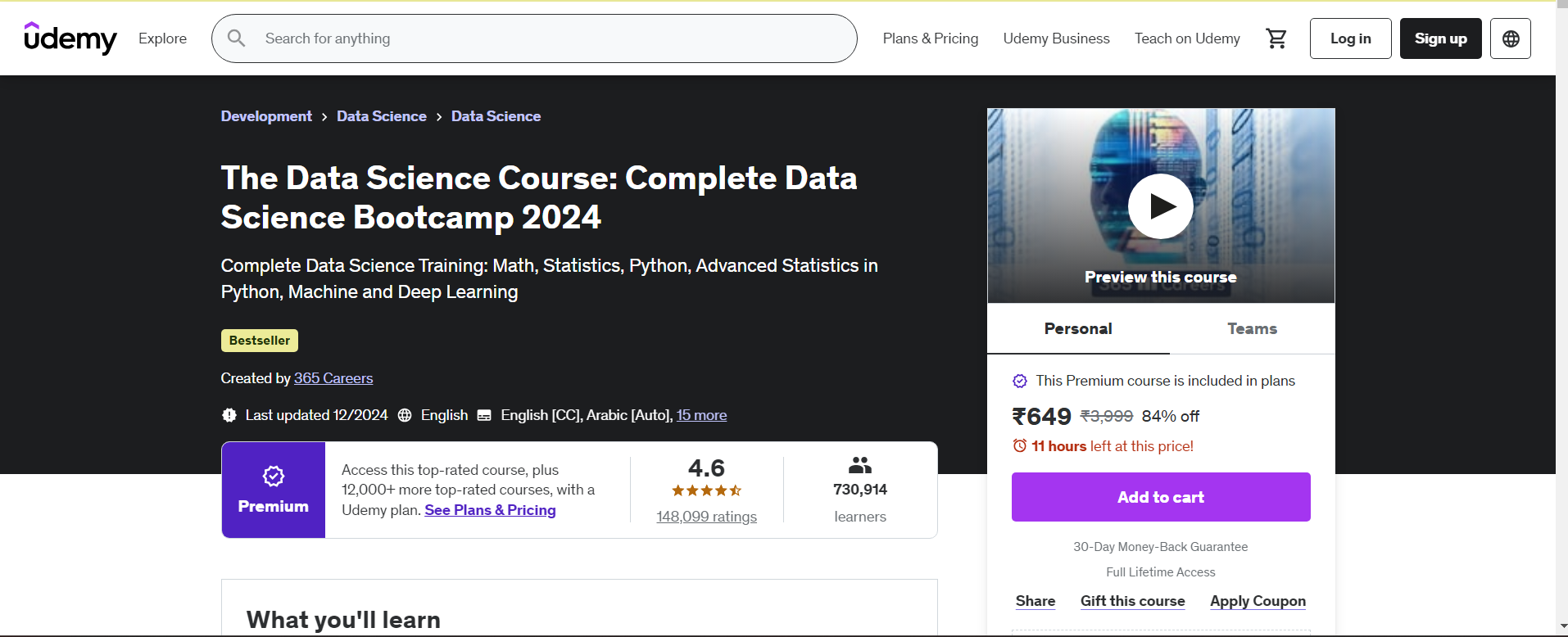Select Teach on Udemy
The image size is (1568, 637).
coord(1187,38)
